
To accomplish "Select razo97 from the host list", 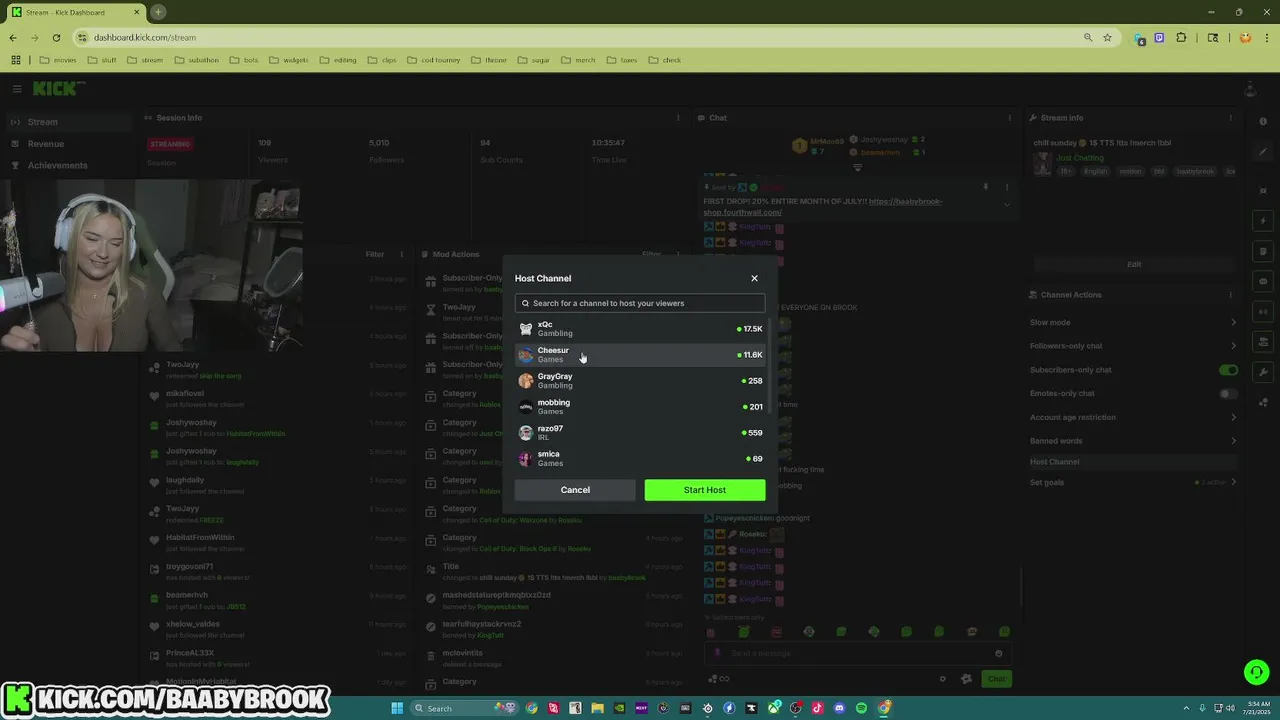I will 640,433.
